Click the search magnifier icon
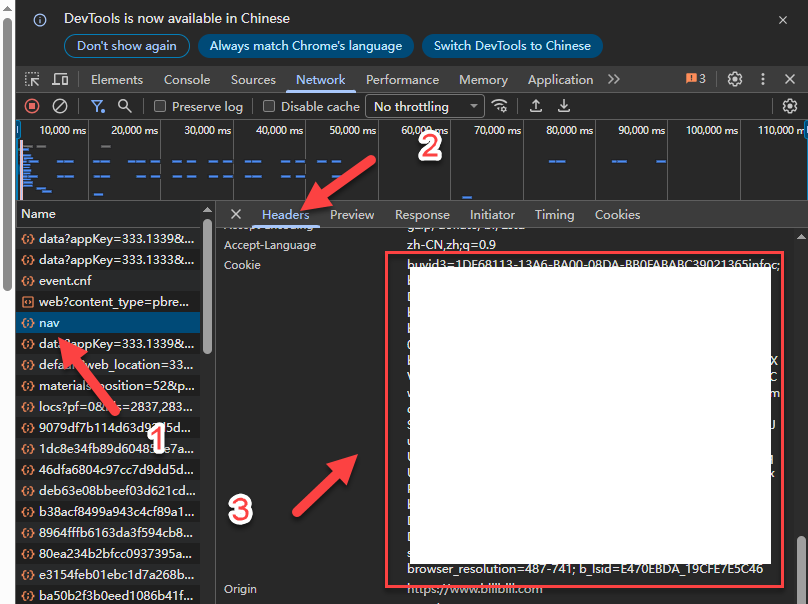 pos(125,106)
